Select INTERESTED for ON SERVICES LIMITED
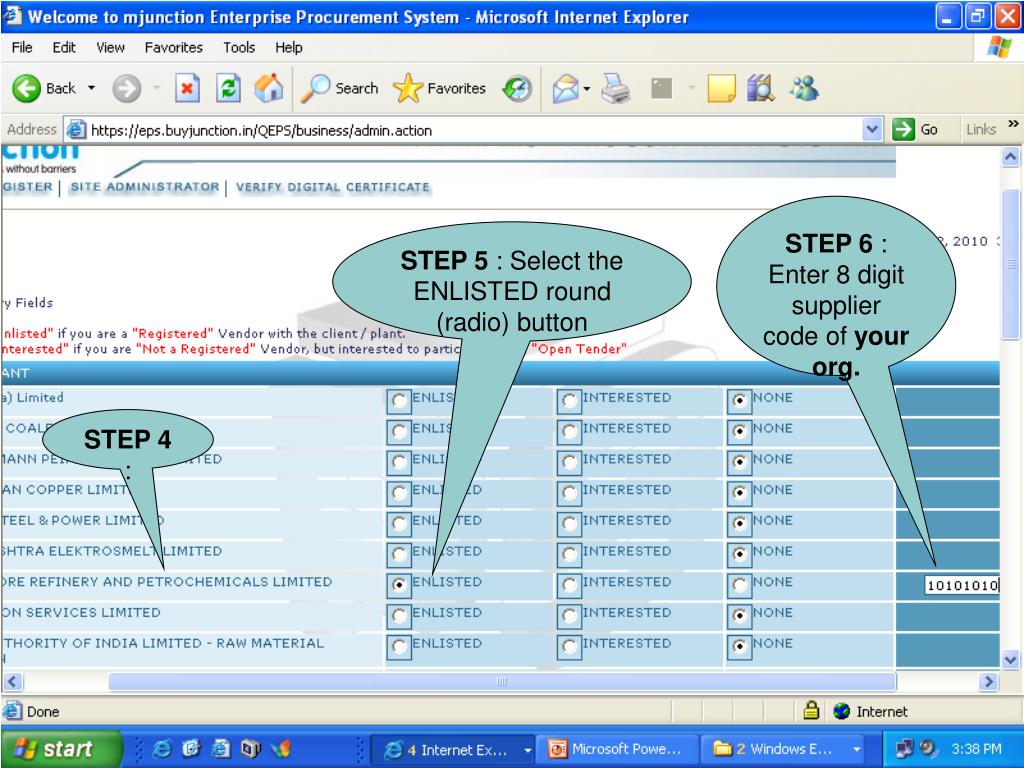The width and height of the screenshot is (1024, 768). (569, 615)
